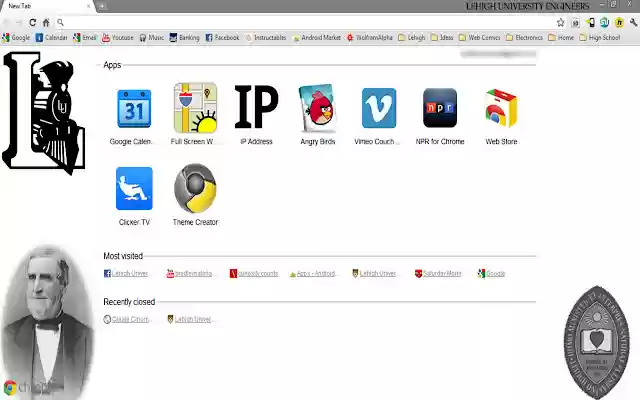Open the wrench settings menu
The image size is (640, 400).
click(633, 22)
